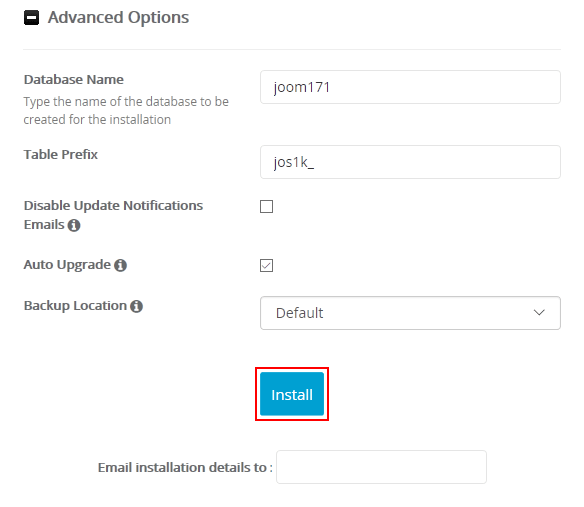Click the blue Install button
Viewport: 584px width, 507px height.
pyautogui.click(x=292, y=394)
